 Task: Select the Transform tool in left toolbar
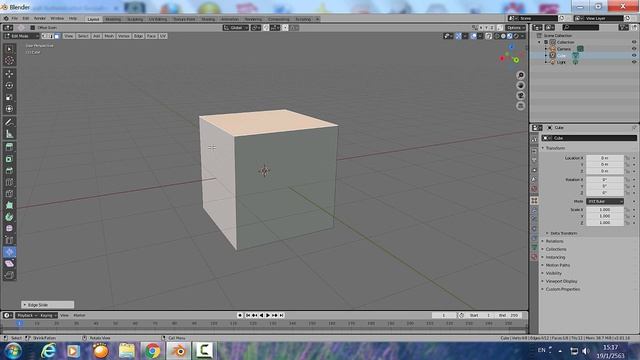coord(9,109)
